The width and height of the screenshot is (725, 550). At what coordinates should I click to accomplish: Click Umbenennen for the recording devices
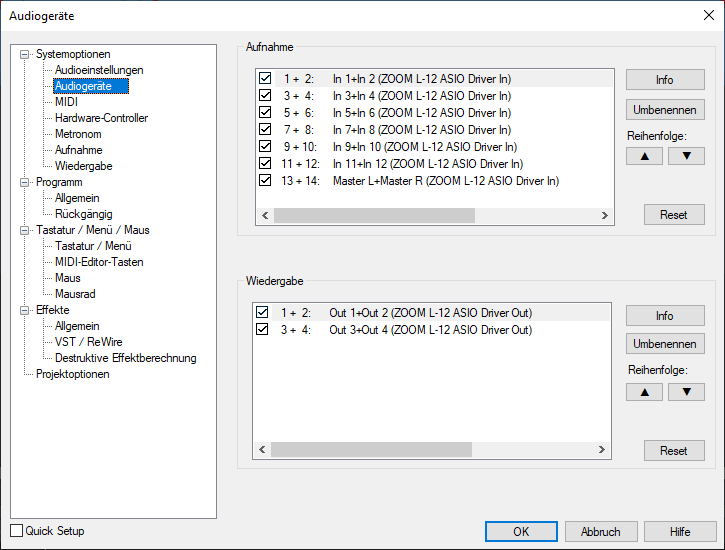point(665,110)
